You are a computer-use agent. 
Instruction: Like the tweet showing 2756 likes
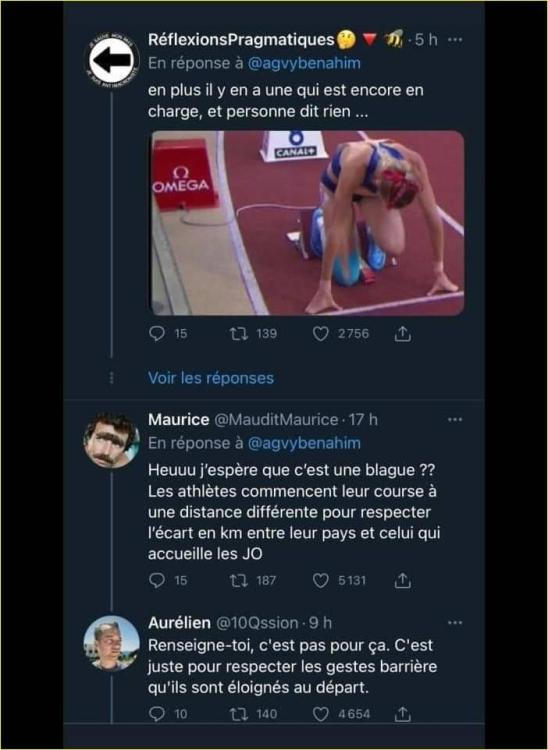click(320, 333)
